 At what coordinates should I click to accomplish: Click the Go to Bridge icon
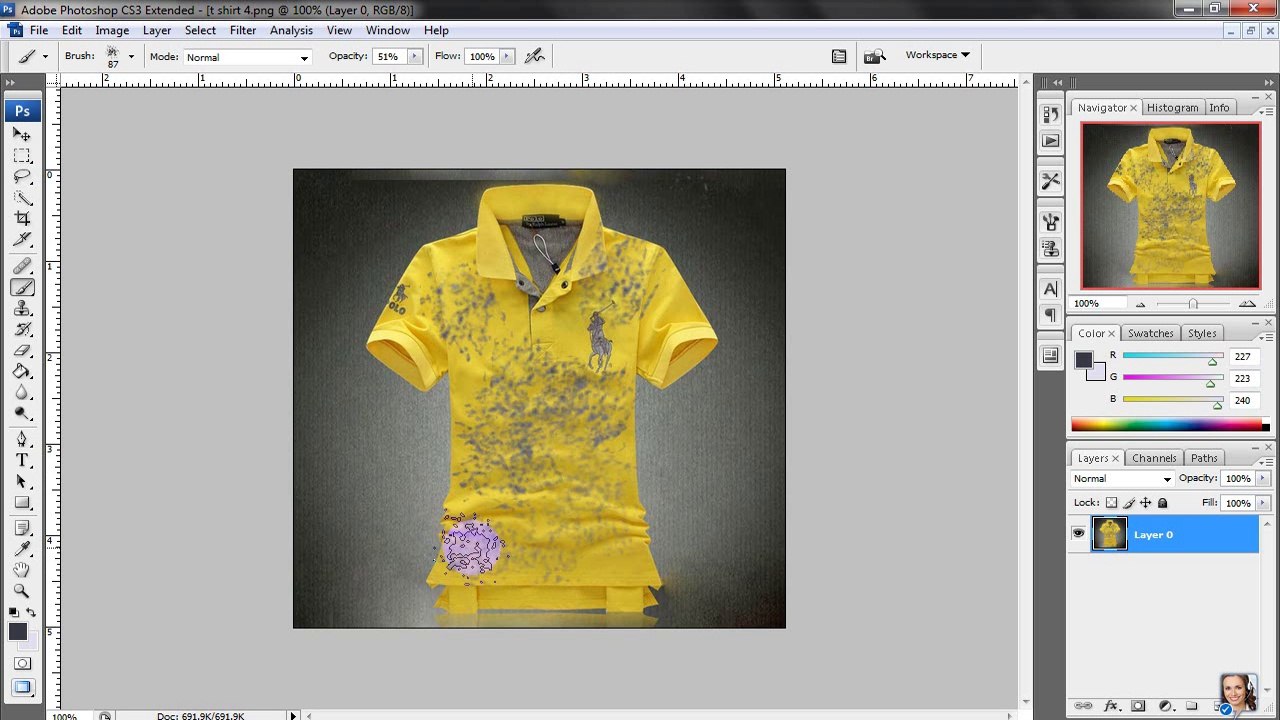874,56
